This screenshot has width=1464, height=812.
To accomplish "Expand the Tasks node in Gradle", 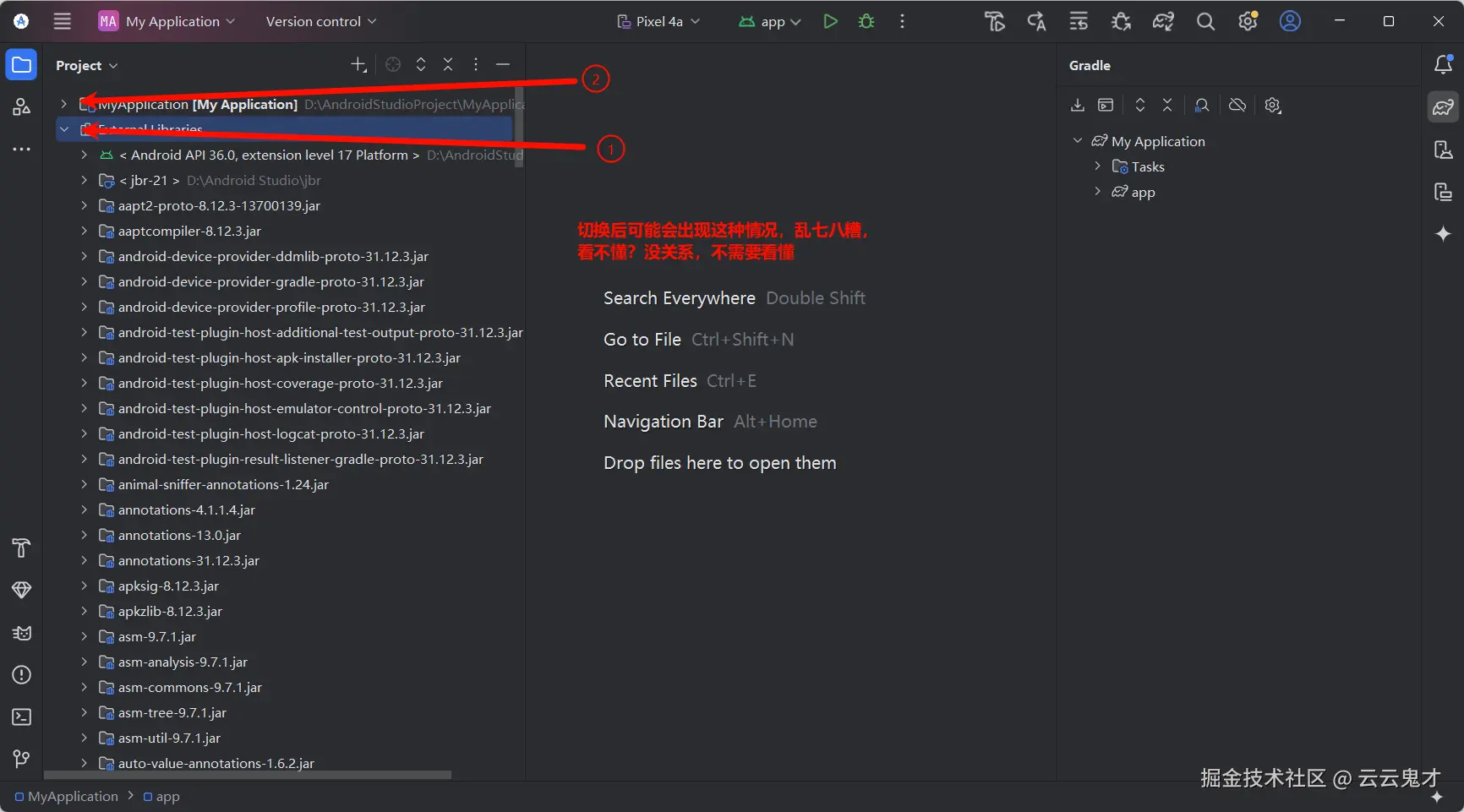I will click(x=1098, y=166).
